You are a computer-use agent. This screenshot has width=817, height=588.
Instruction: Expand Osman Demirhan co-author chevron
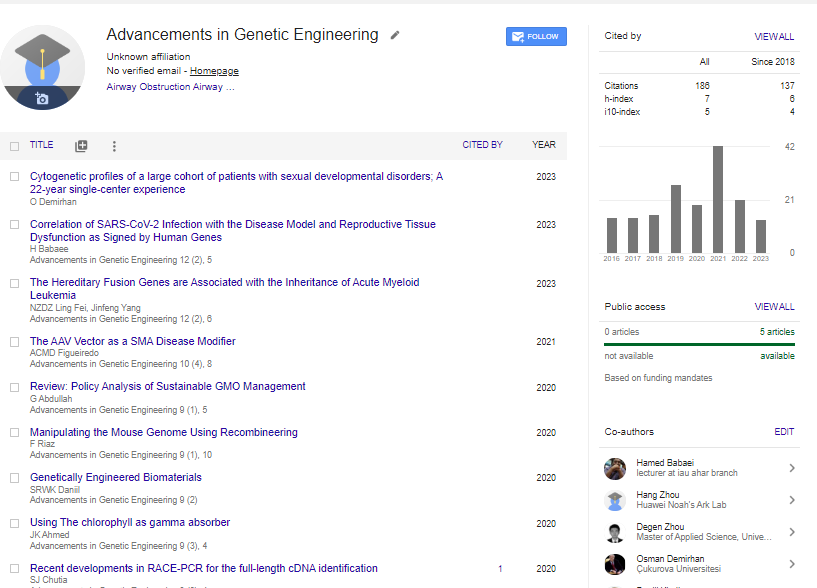coord(791,564)
